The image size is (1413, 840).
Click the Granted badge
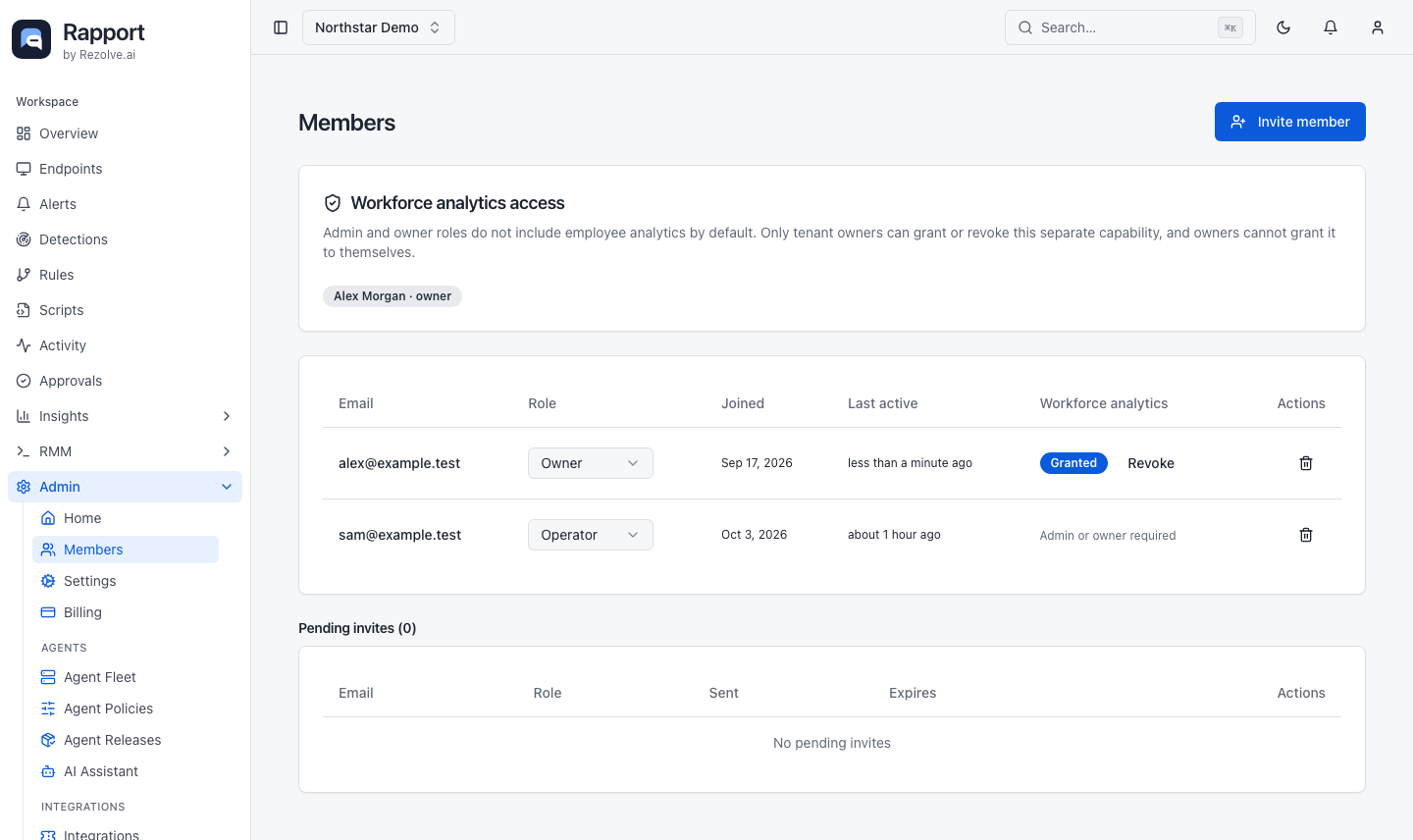[x=1073, y=463]
